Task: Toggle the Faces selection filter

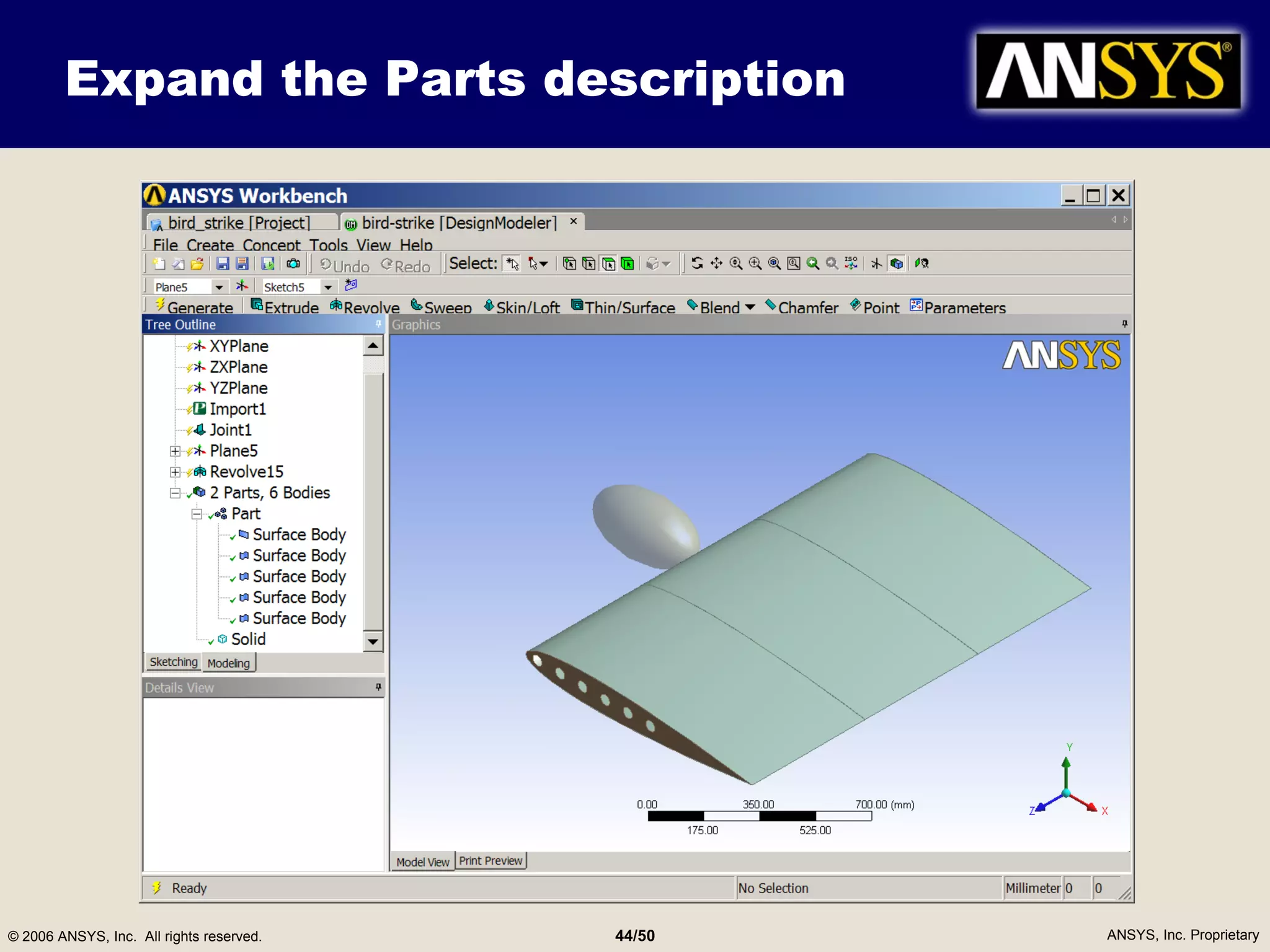Action: point(608,264)
